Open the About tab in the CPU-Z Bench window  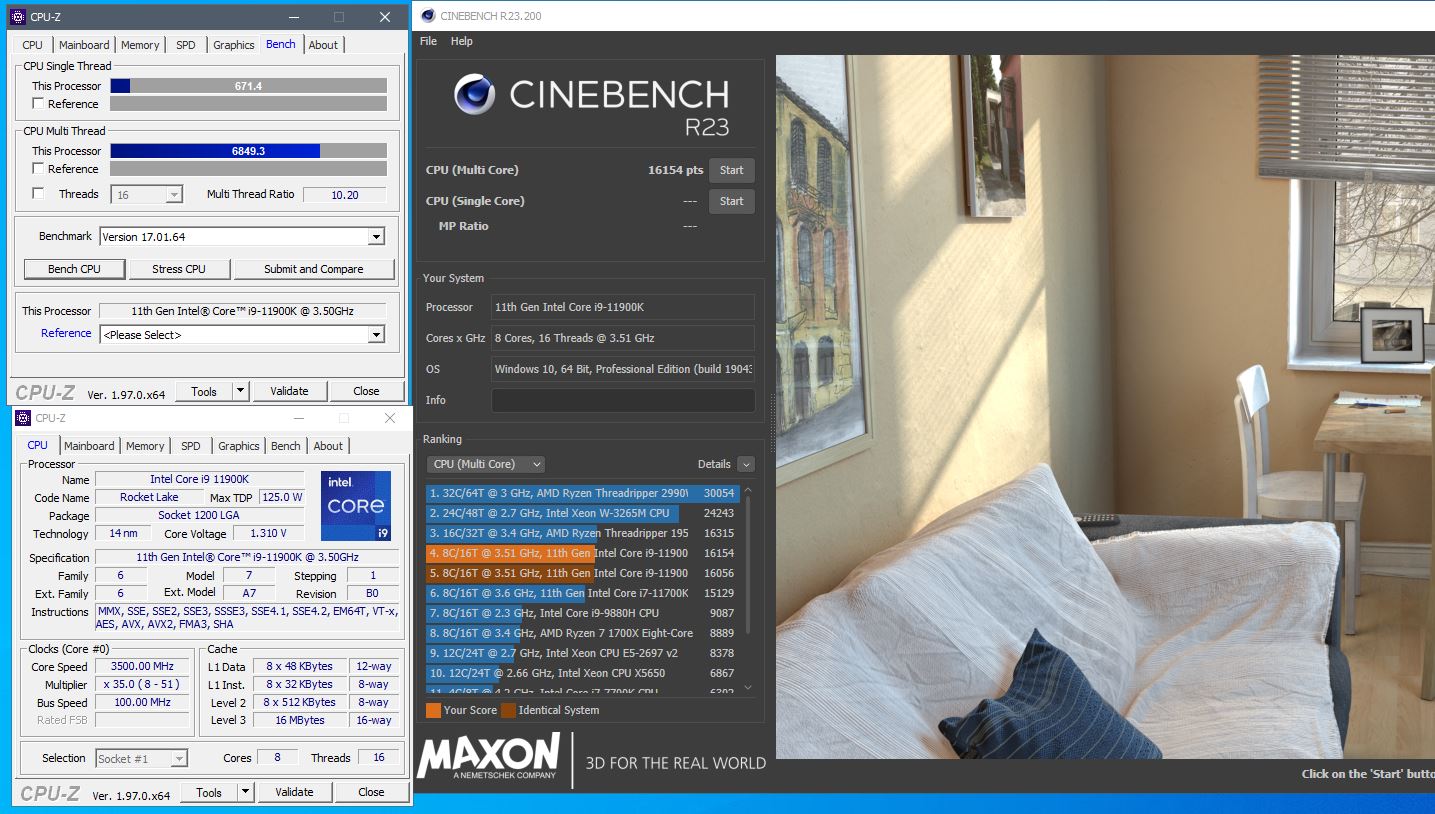[x=323, y=45]
